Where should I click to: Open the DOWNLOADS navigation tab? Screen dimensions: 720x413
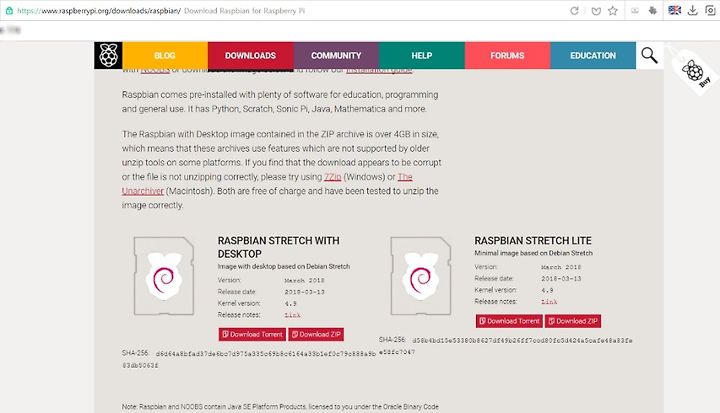point(250,55)
